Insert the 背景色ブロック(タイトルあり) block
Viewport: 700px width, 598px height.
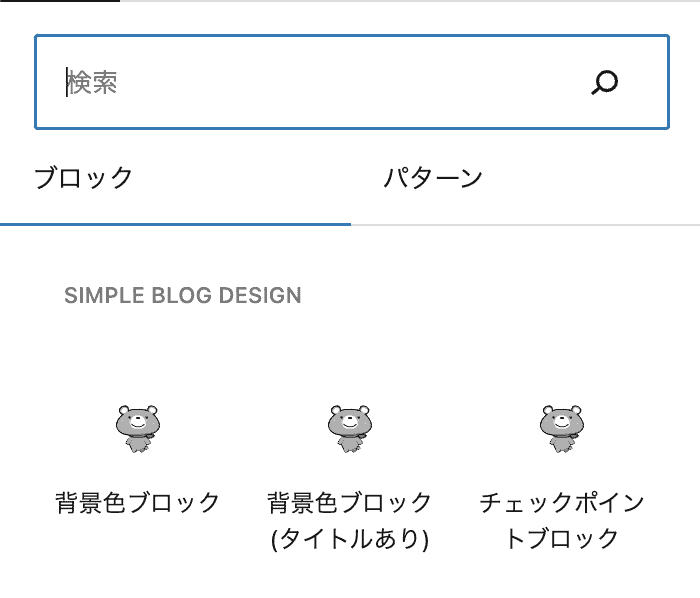tap(350, 471)
